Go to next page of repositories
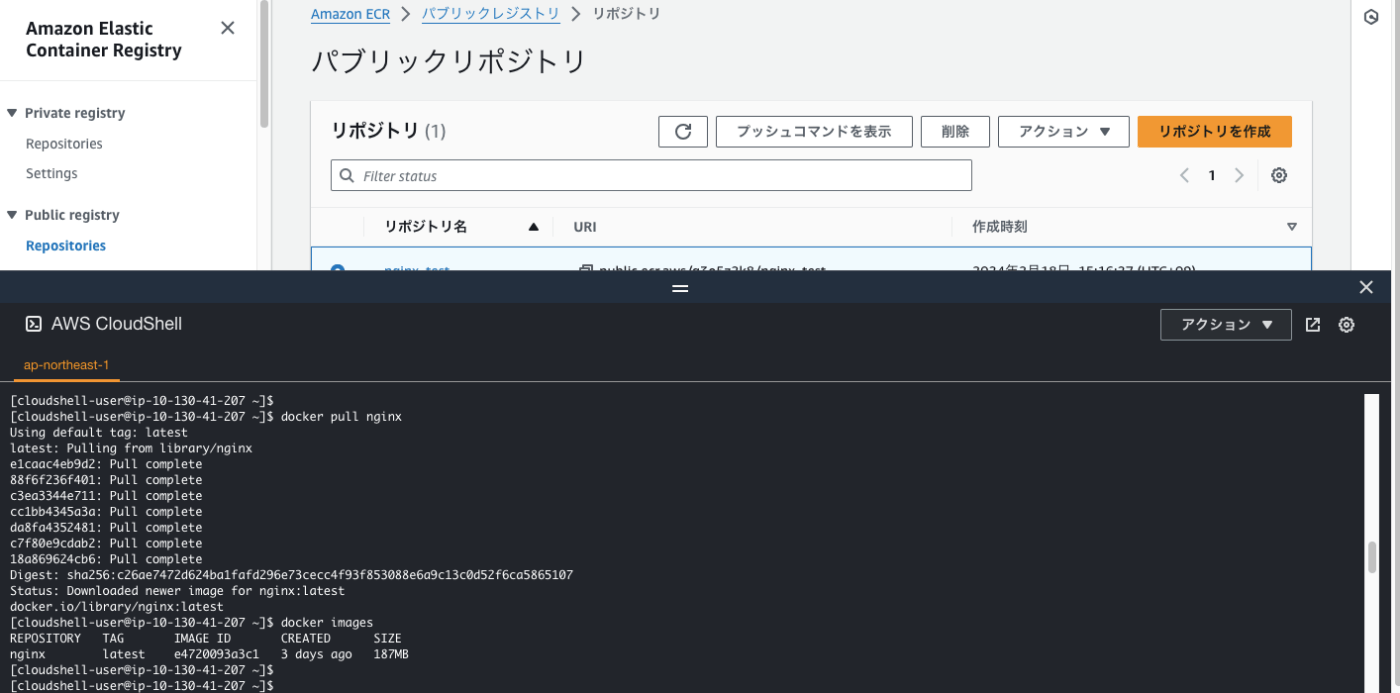1400x693 pixels. pos(1239,175)
